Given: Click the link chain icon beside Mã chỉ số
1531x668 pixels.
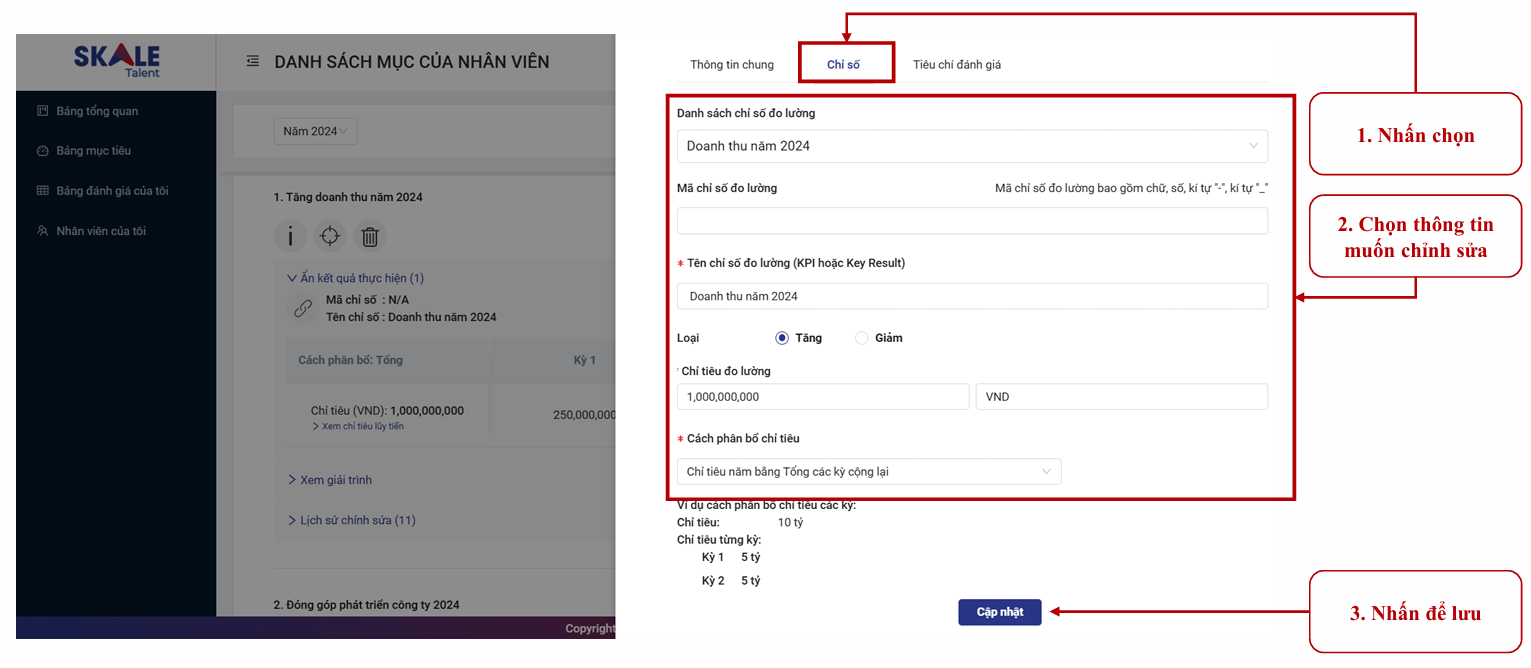Looking at the screenshot, I should coord(302,309).
